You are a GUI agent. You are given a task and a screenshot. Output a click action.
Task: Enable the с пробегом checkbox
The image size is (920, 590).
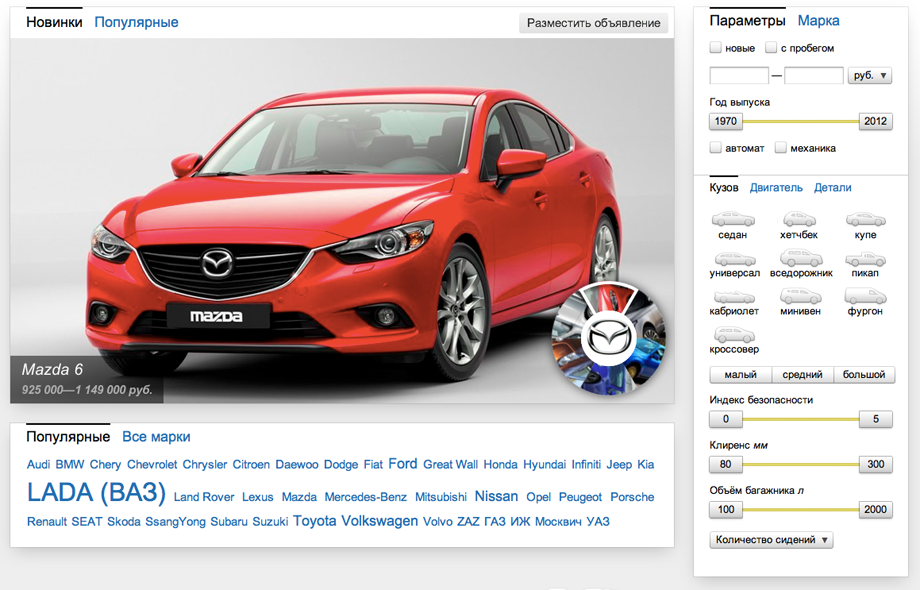pos(771,48)
